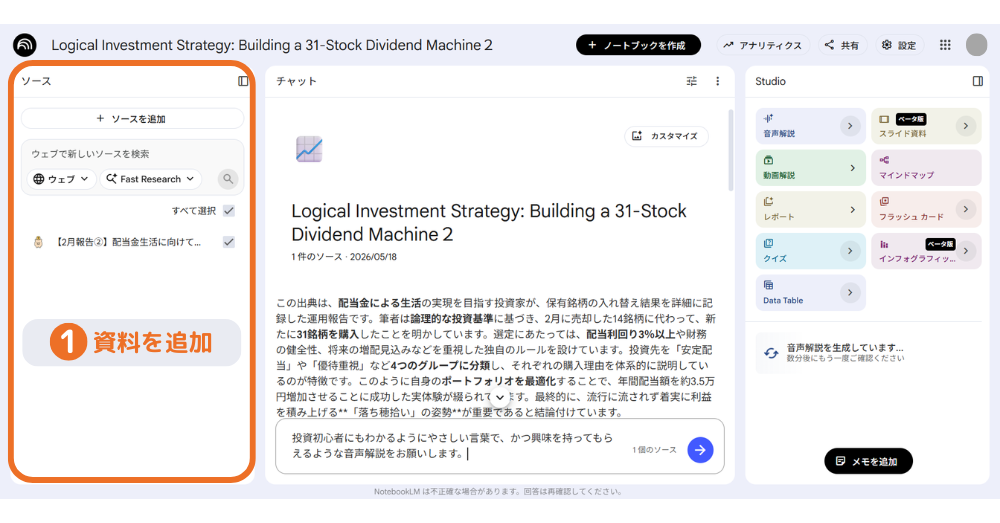The image size is (1000, 523).
Task: Open アナリティクス
Action: pos(763,45)
